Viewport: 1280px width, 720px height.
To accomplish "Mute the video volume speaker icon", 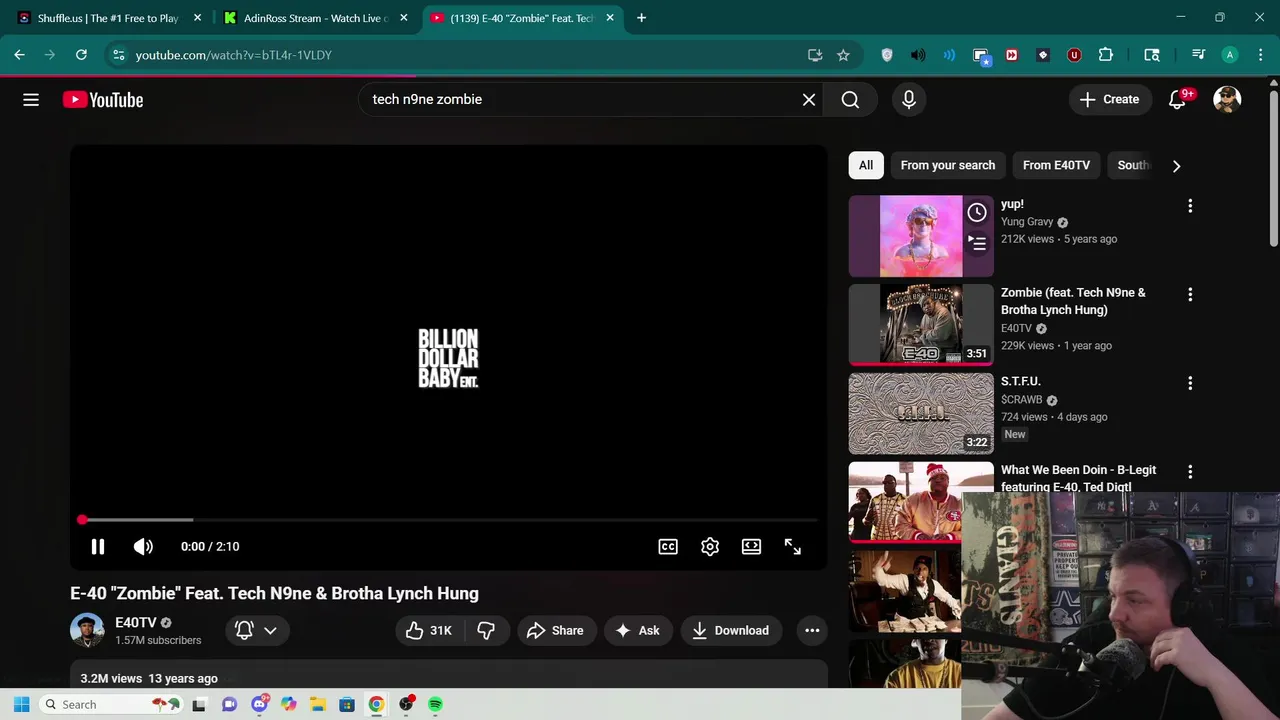I will [143, 547].
